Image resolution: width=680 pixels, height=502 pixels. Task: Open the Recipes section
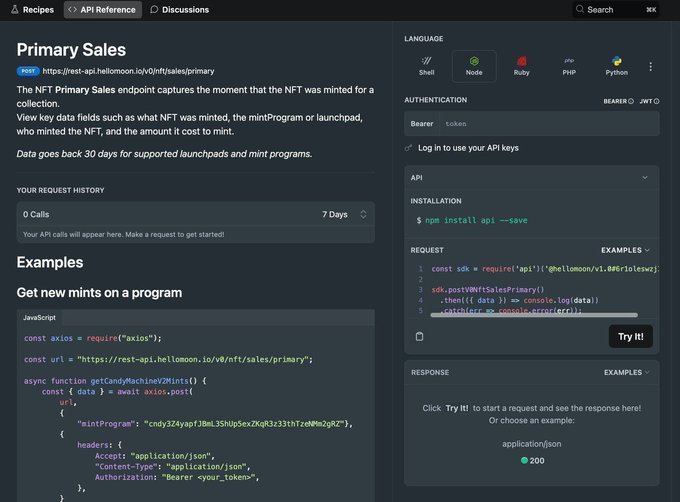[x=32, y=10]
